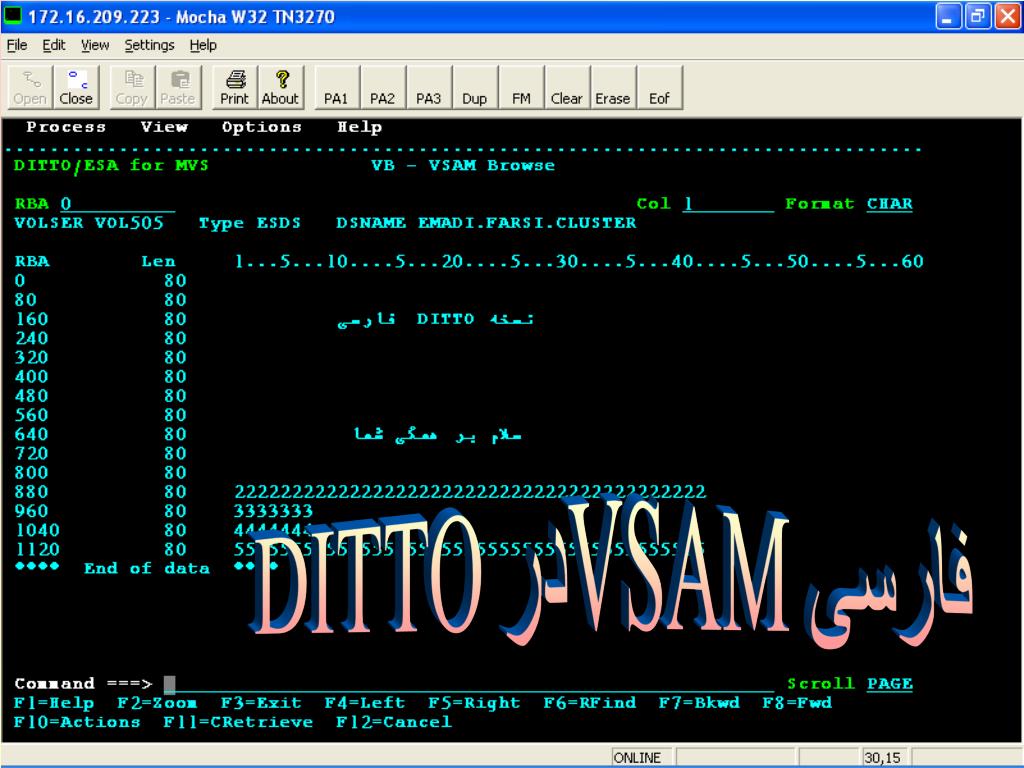Select Options in the terminal action bar
The width and height of the screenshot is (1024, 768).
point(262,127)
